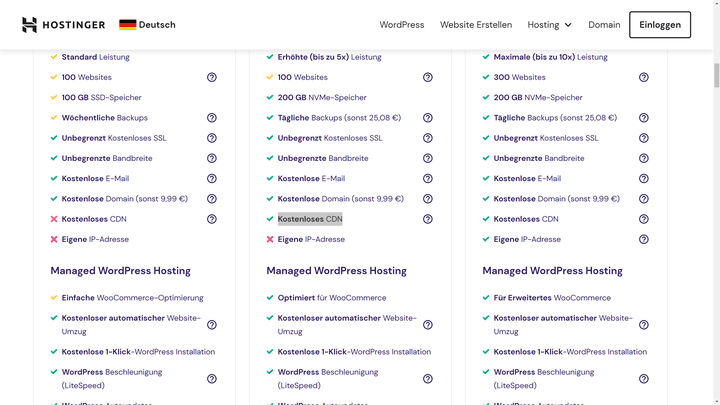This screenshot has height=405, width=720.
Task: Open help icon for Kostenloses CDN in first plan
Action: [212, 219]
